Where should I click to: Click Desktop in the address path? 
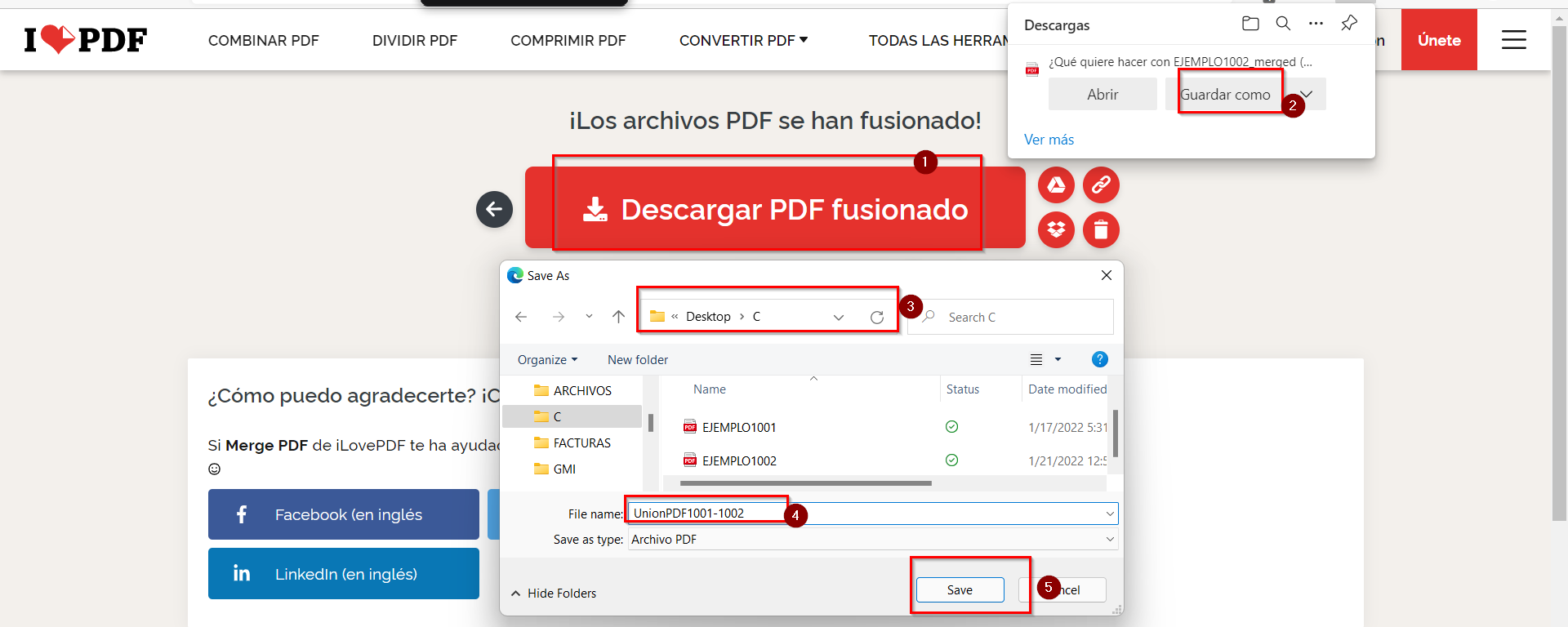708,317
